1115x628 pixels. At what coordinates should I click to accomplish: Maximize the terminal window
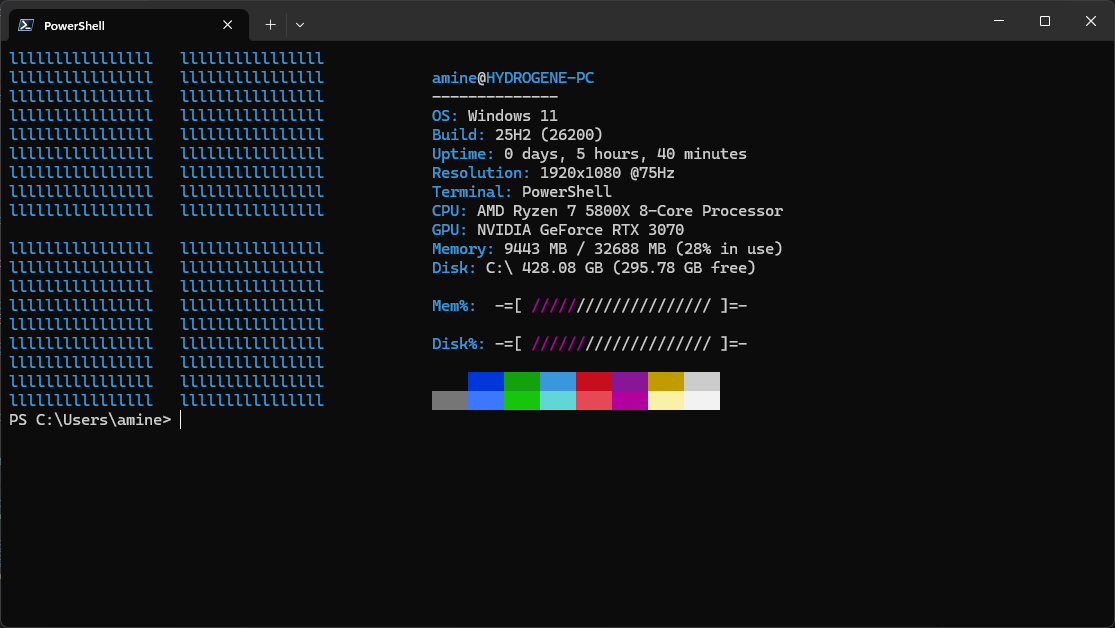coord(1045,21)
